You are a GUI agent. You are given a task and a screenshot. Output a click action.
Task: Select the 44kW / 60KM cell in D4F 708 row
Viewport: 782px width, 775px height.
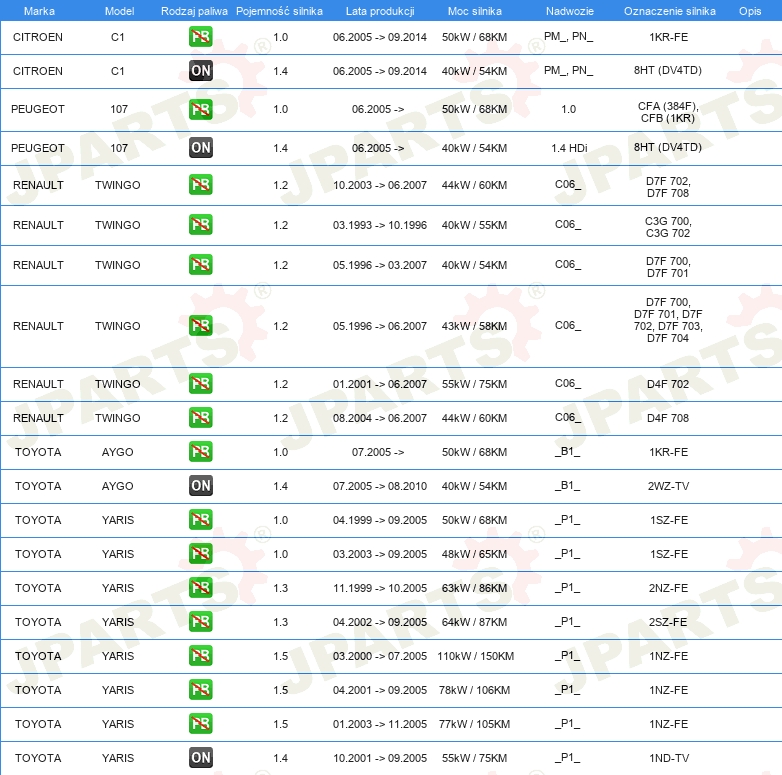click(x=474, y=418)
